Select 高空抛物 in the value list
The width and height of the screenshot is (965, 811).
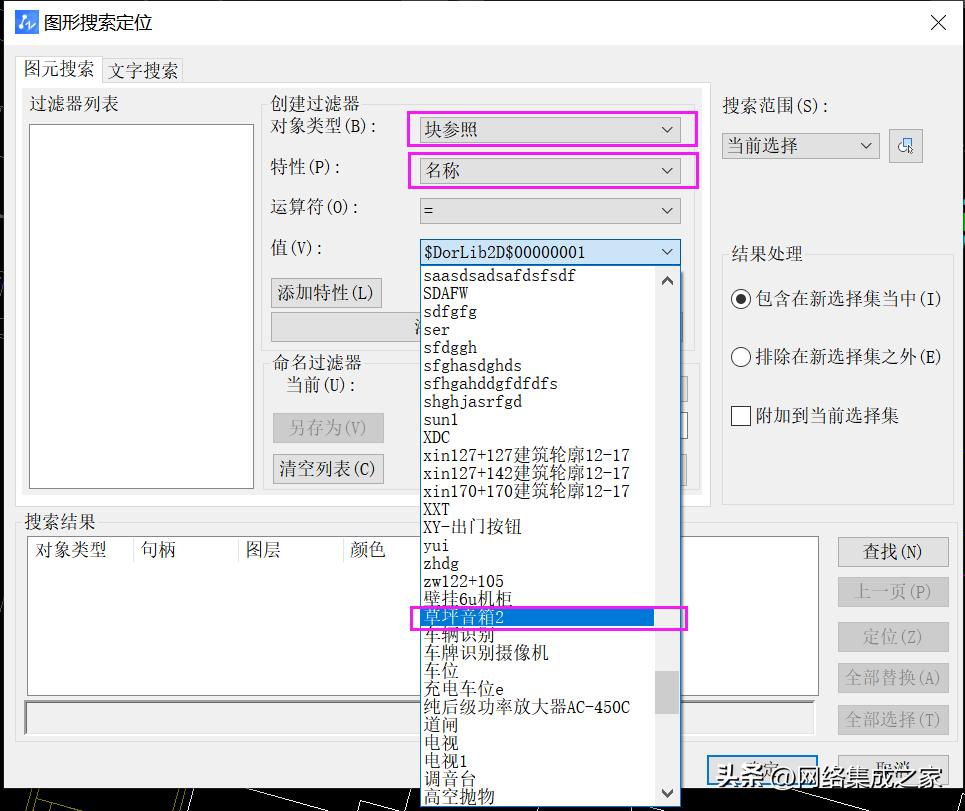(x=539, y=796)
